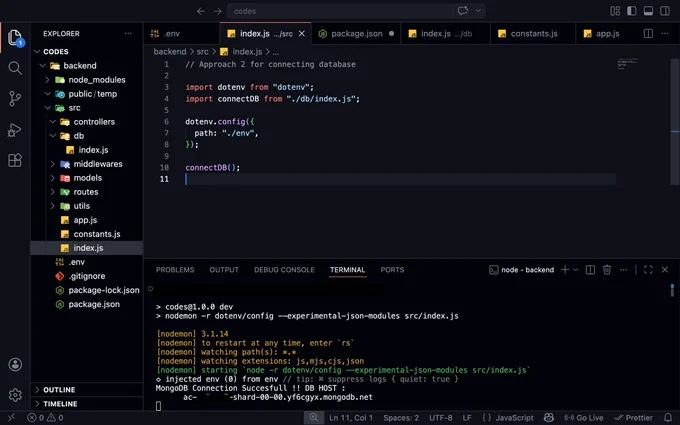680x425 pixels.
Task: Open new terminal launch profile dropdown
Action: pos(575,270)
